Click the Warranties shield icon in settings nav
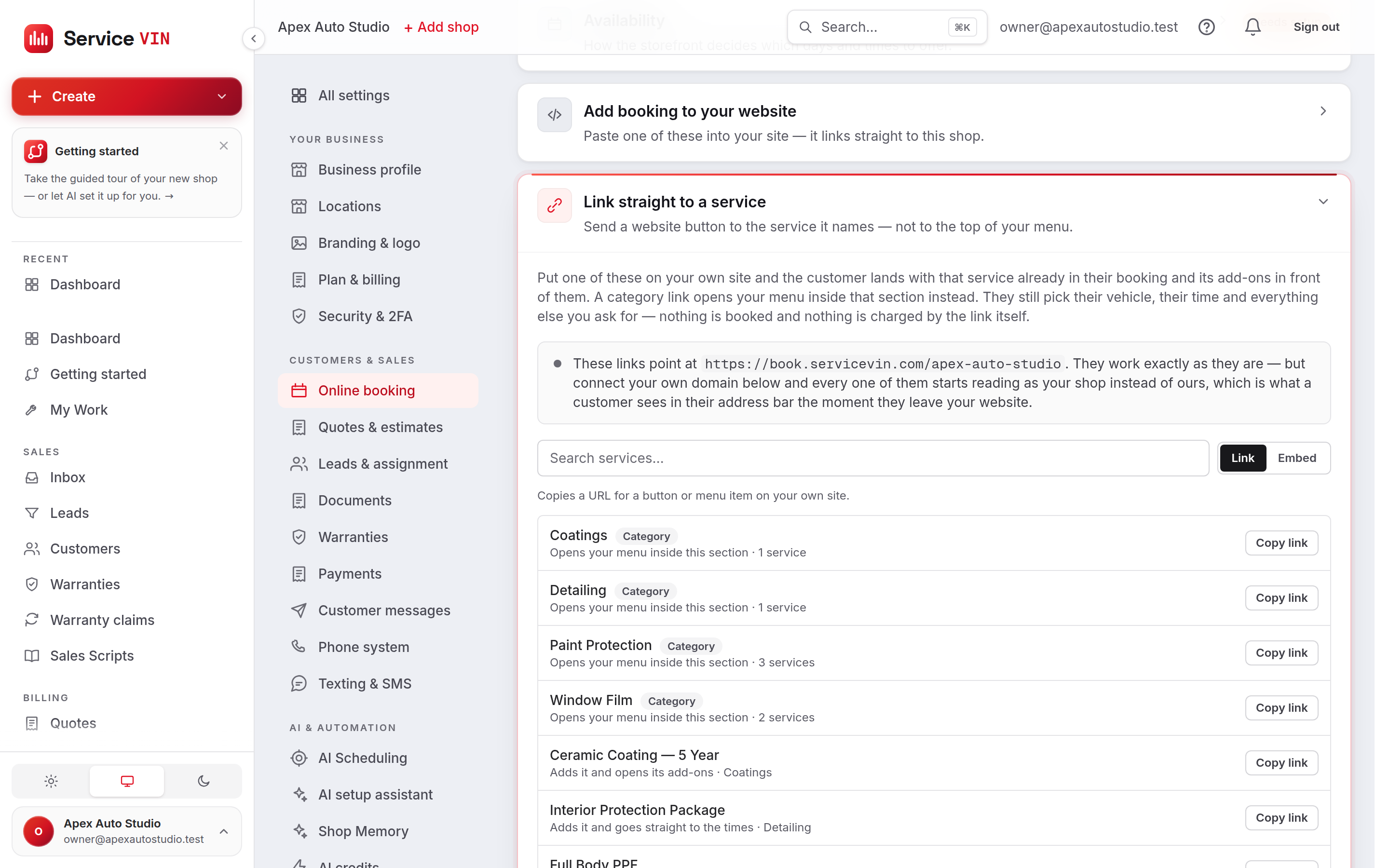Image resolution: width=1389 pixels, height=868 pixels. pyautogui.click(x=299, y=537)
